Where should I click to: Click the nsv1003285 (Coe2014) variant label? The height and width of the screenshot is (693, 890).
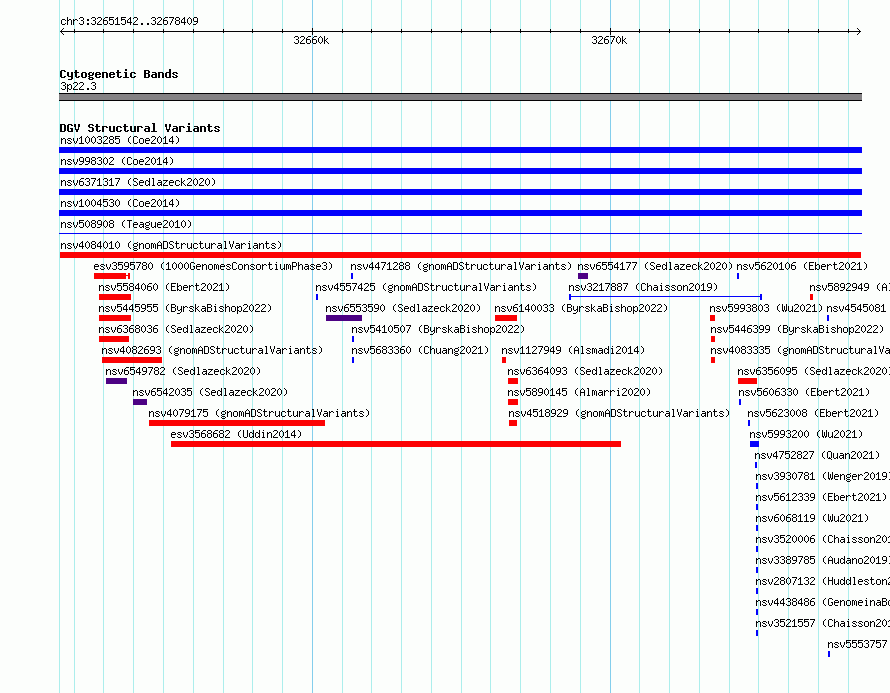point(120,140)
